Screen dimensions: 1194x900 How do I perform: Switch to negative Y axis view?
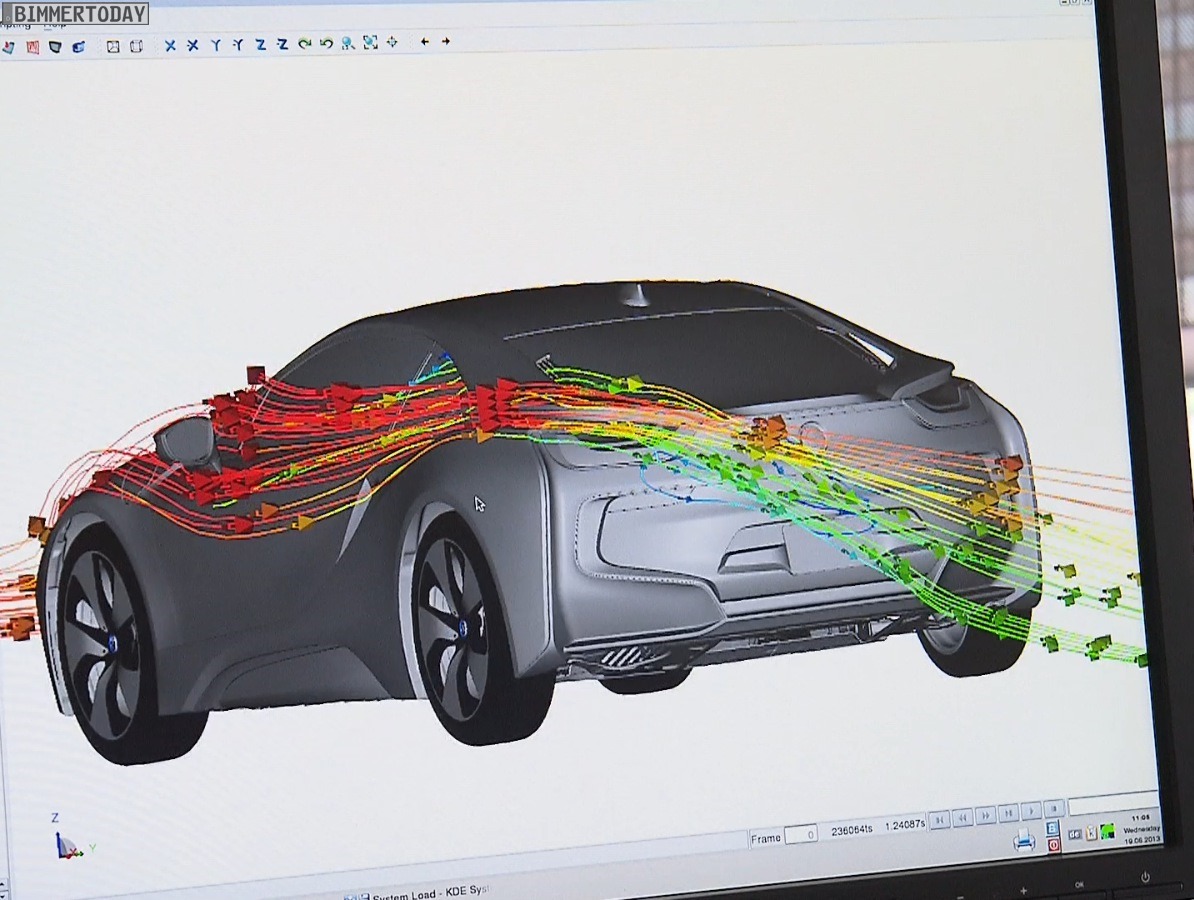tap(238, 45)
